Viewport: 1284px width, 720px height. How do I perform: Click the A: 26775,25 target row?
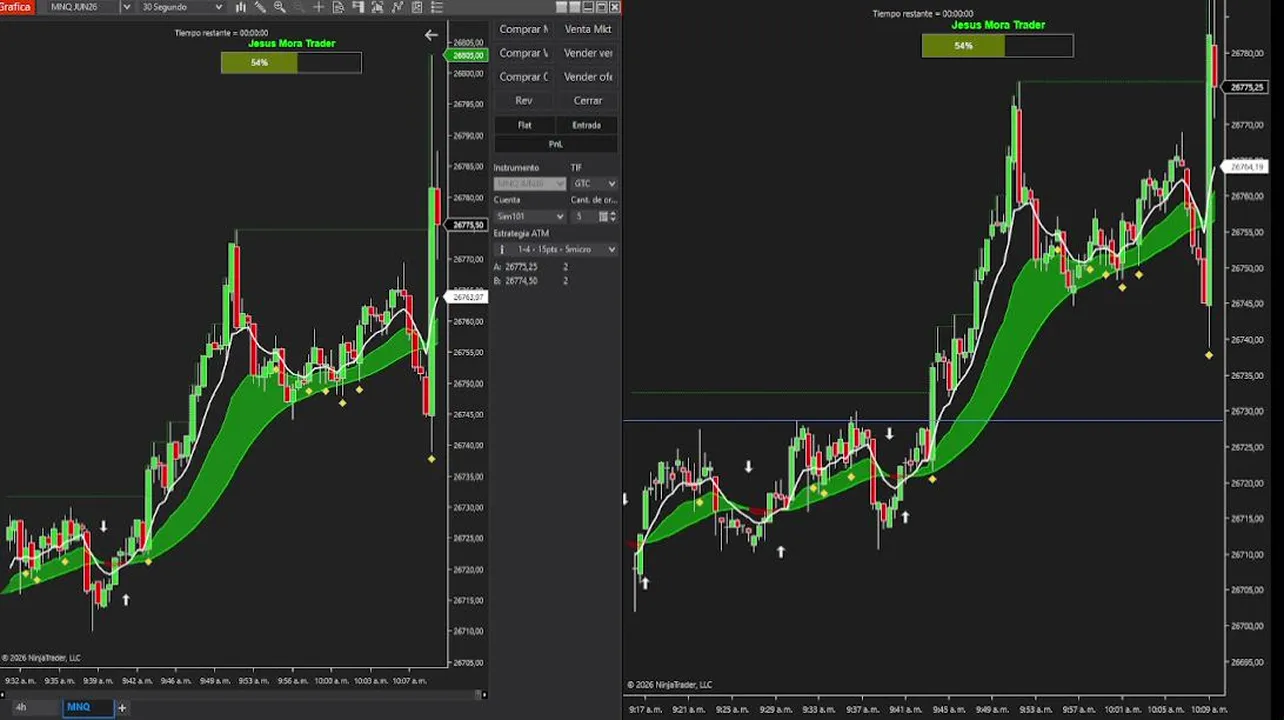point(532,267)
